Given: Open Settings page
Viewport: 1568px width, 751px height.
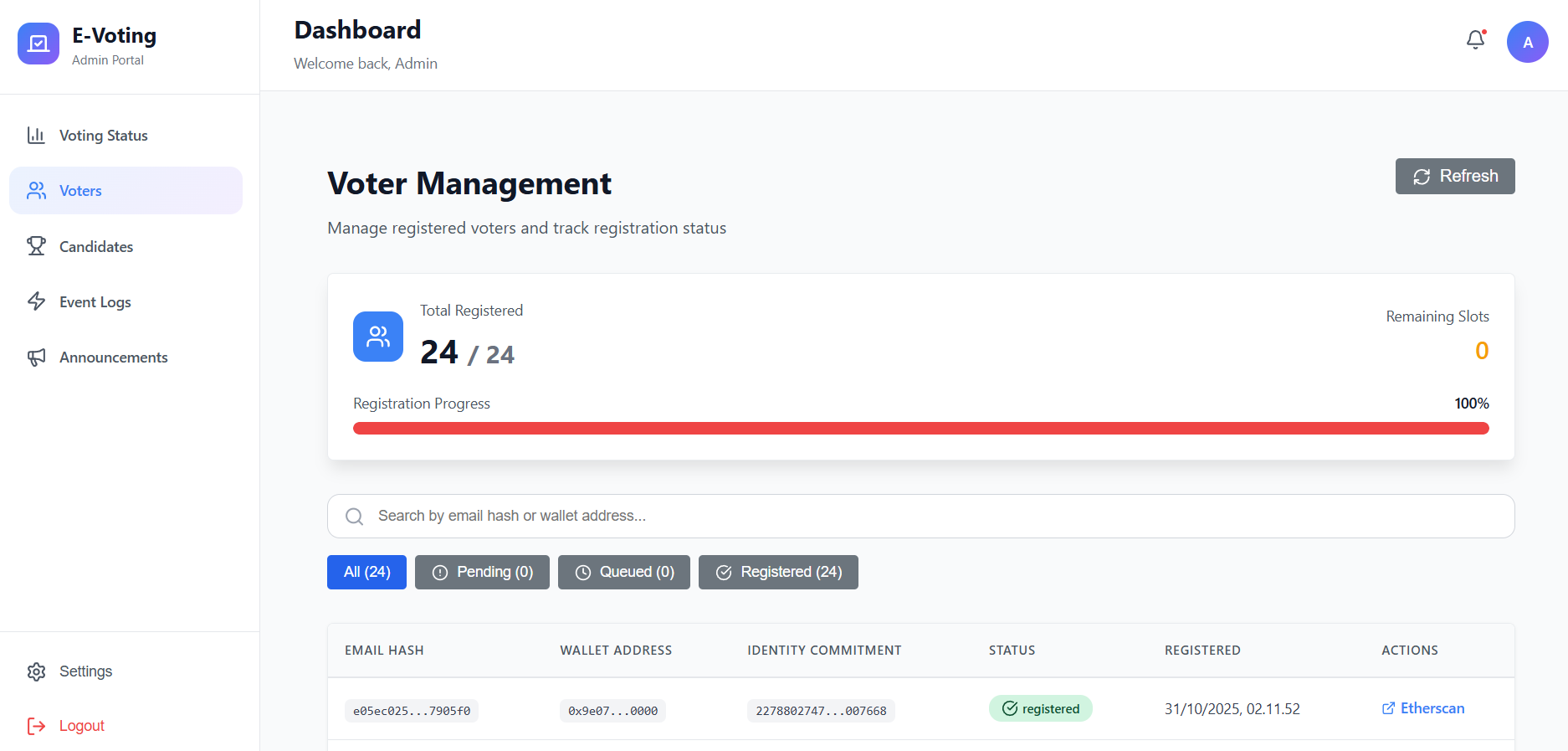Looking at the screenshot, I should [126, 671].
